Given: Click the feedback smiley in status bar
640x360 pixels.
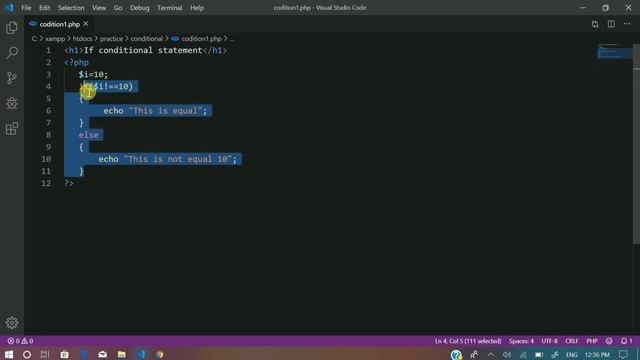Looking at the screenshot, I should click(x=609, y=341).
